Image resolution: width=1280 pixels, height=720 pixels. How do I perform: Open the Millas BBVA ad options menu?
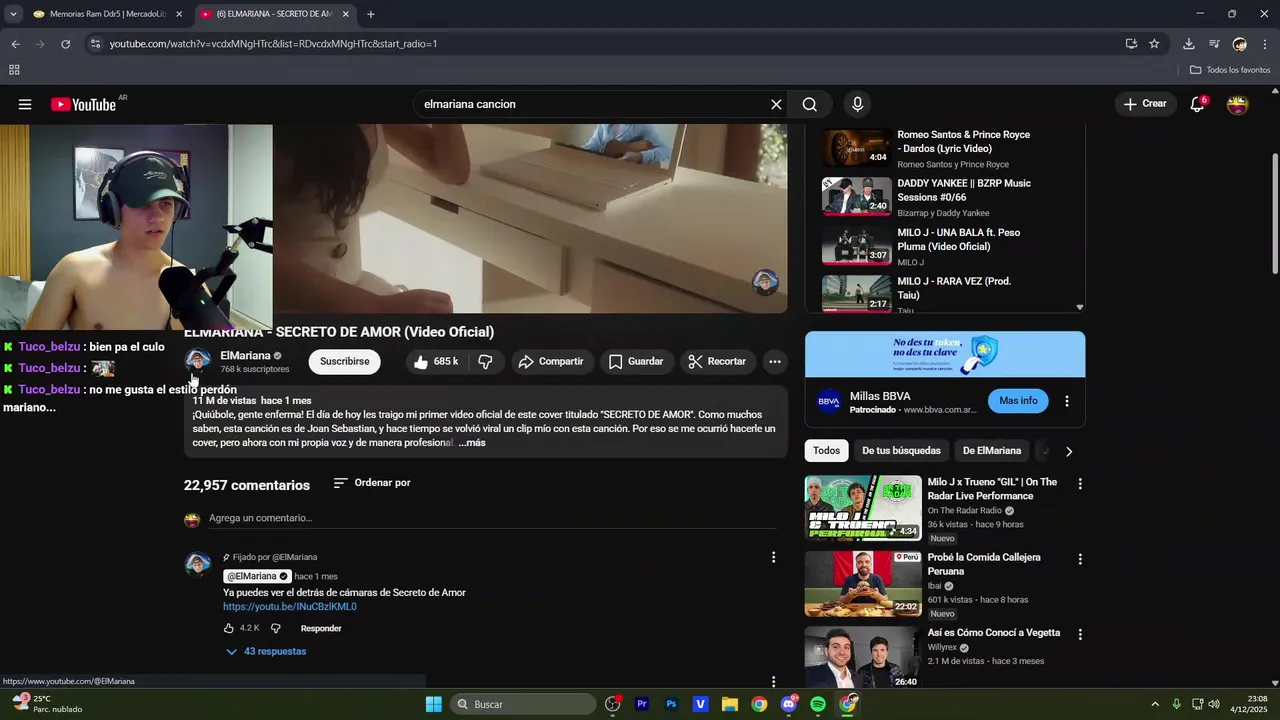click(x=1067, y=401)
